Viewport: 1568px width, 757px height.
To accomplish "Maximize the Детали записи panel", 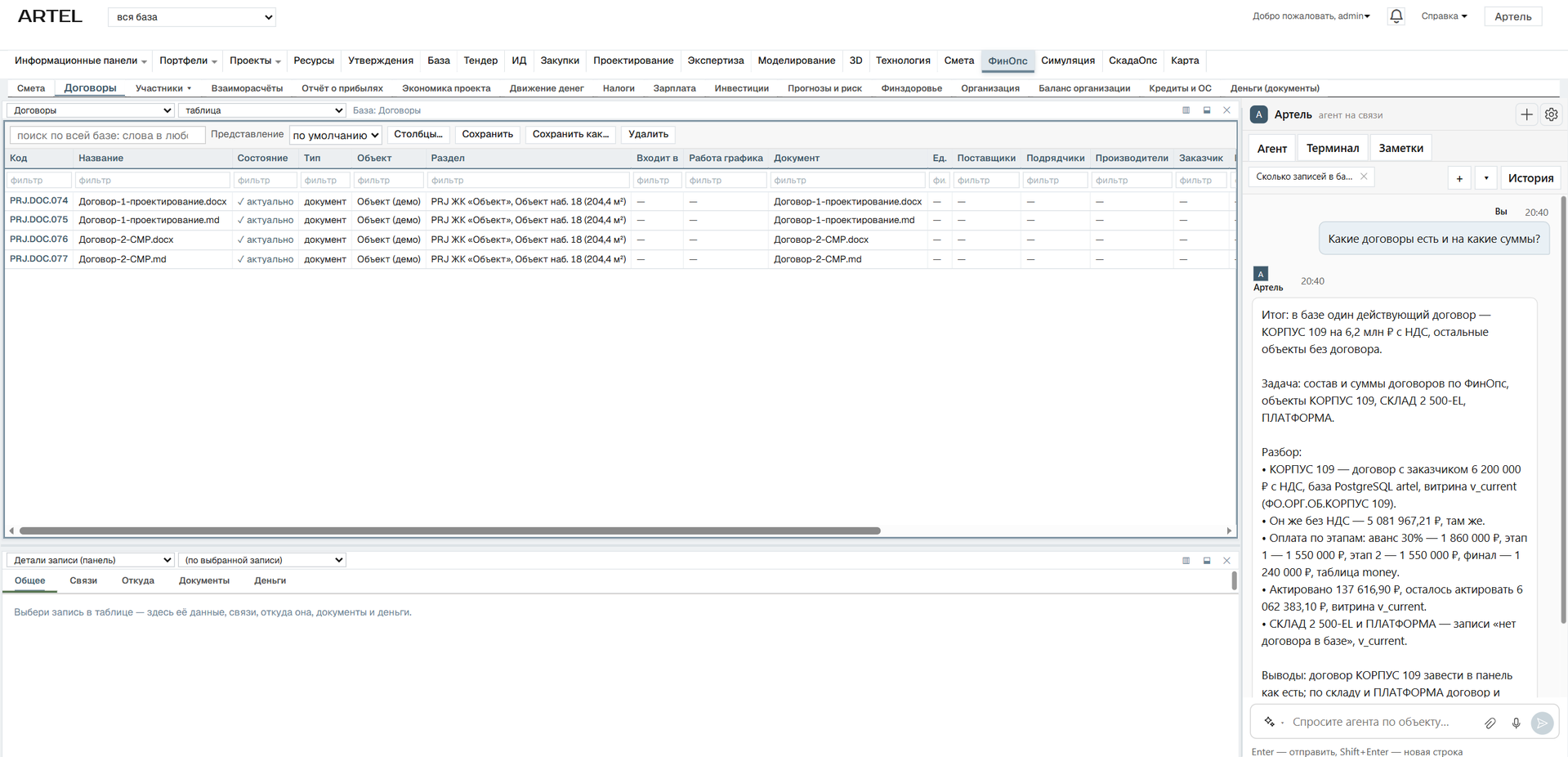I will 1206,561.
